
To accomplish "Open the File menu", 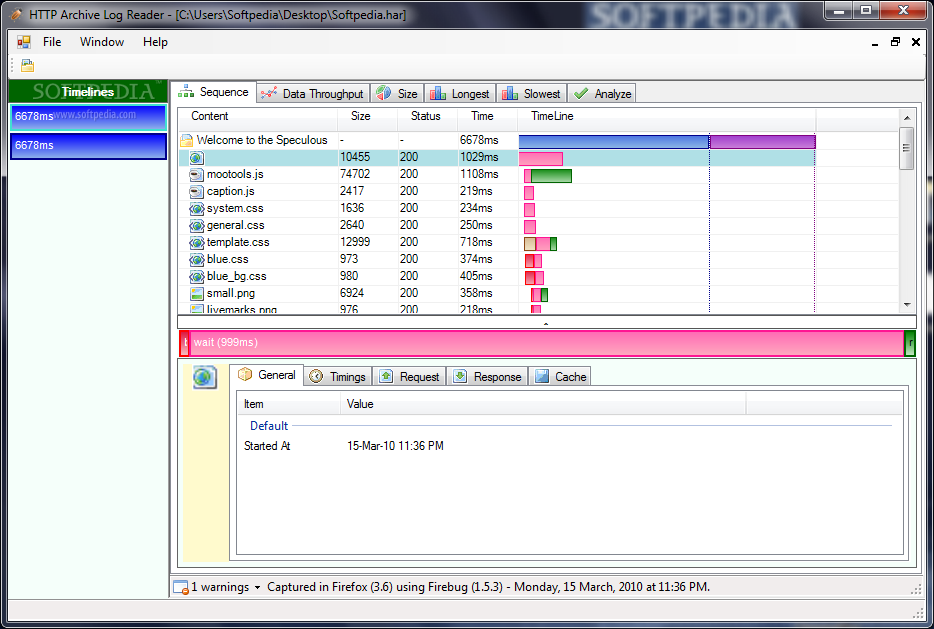I will point(52,42).
